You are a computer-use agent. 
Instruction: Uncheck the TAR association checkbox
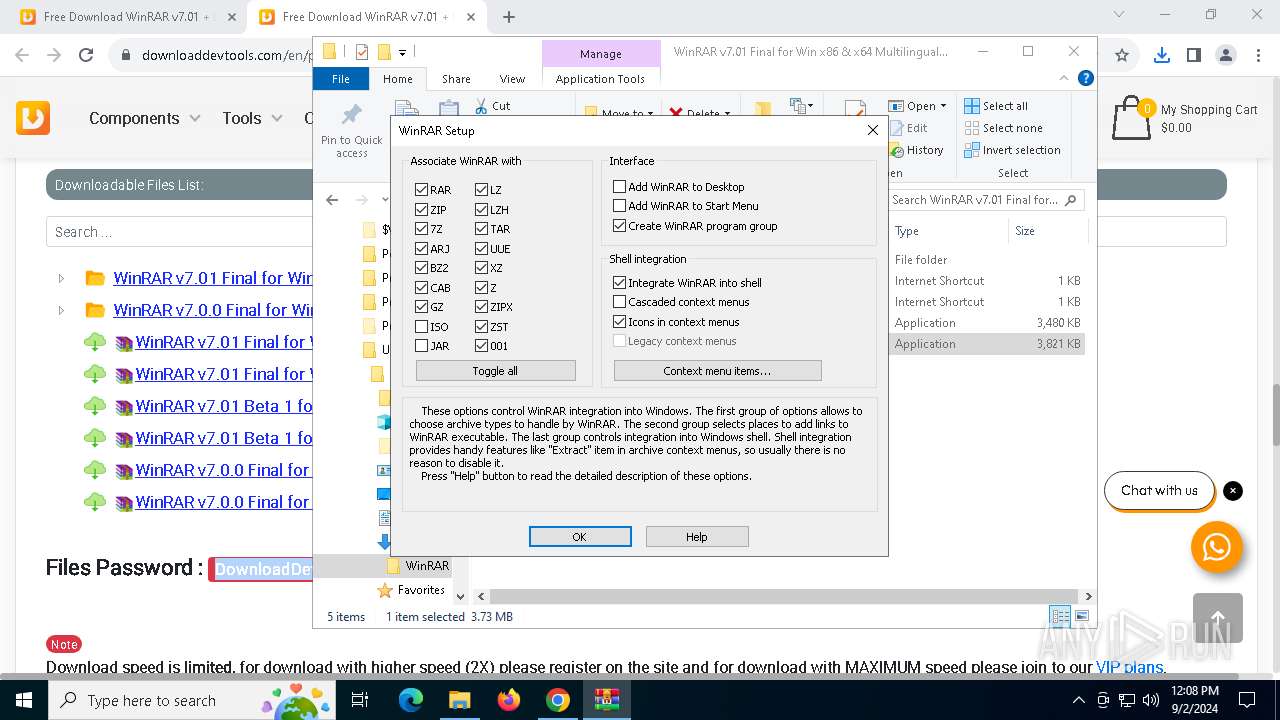click(482, 229)
